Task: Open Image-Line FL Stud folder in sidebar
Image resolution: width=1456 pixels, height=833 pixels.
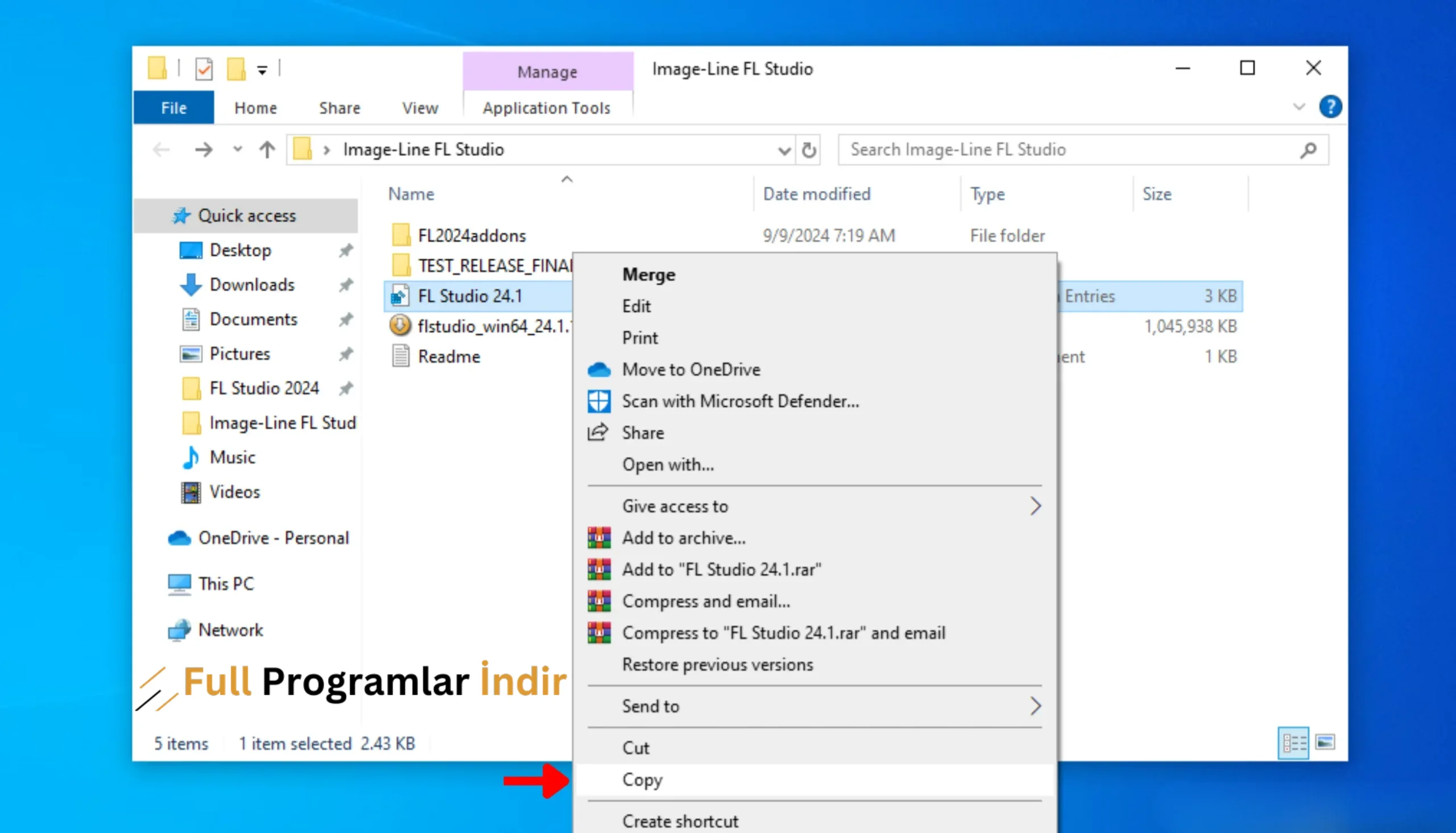Action: click(283, 423)
